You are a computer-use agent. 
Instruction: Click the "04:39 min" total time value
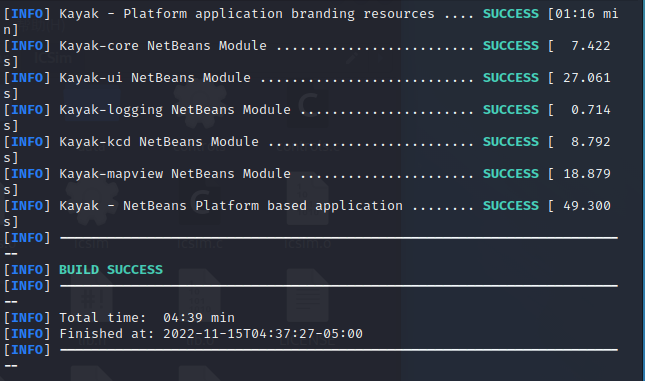199,318
